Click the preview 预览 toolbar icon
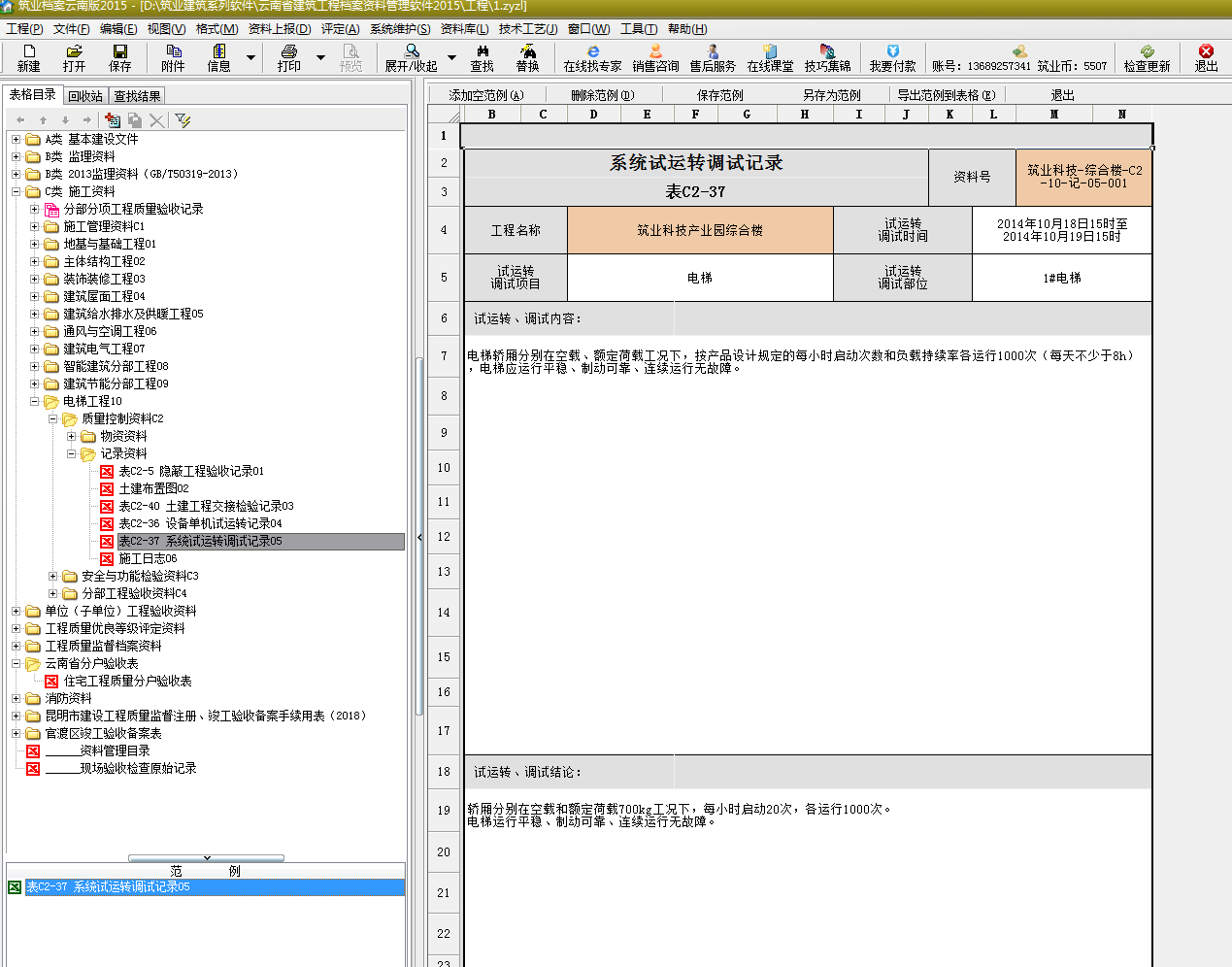 [x=350, y=57]
